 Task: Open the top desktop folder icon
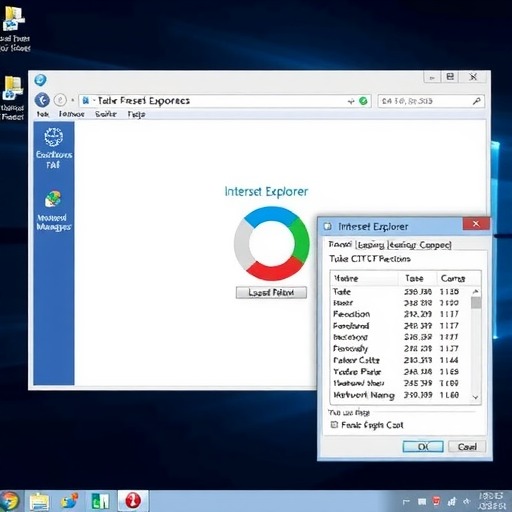pyautogui.click(x=13, y=20)
